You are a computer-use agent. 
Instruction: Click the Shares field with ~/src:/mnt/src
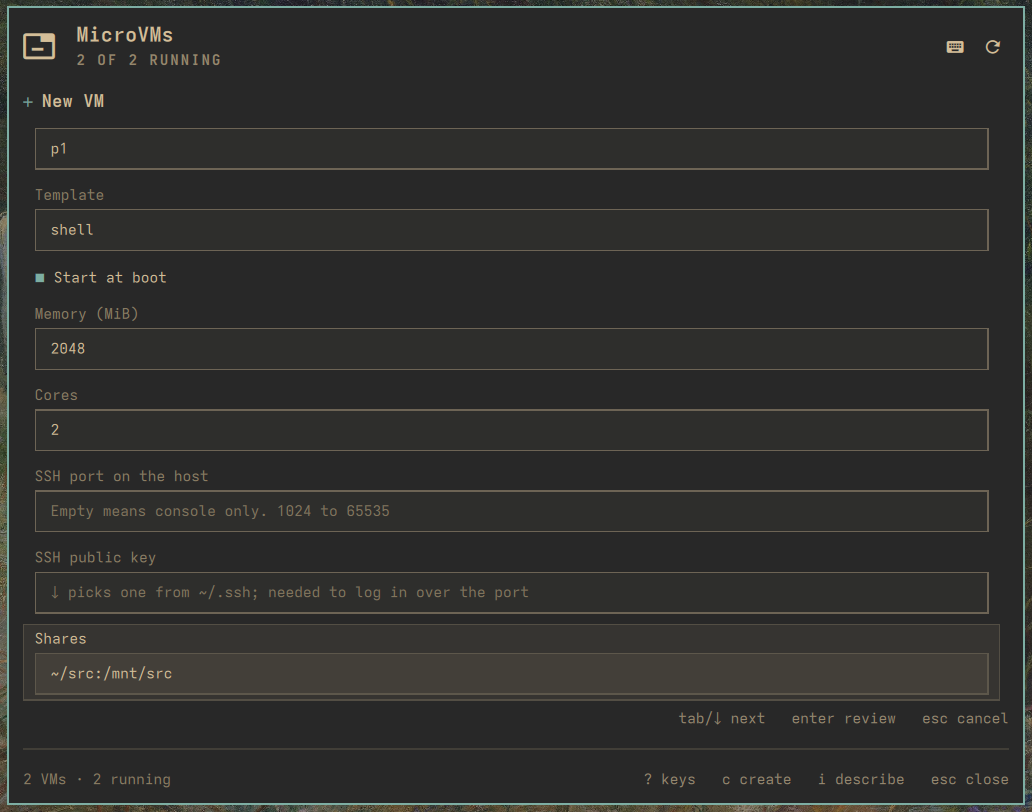click(511, 674)
